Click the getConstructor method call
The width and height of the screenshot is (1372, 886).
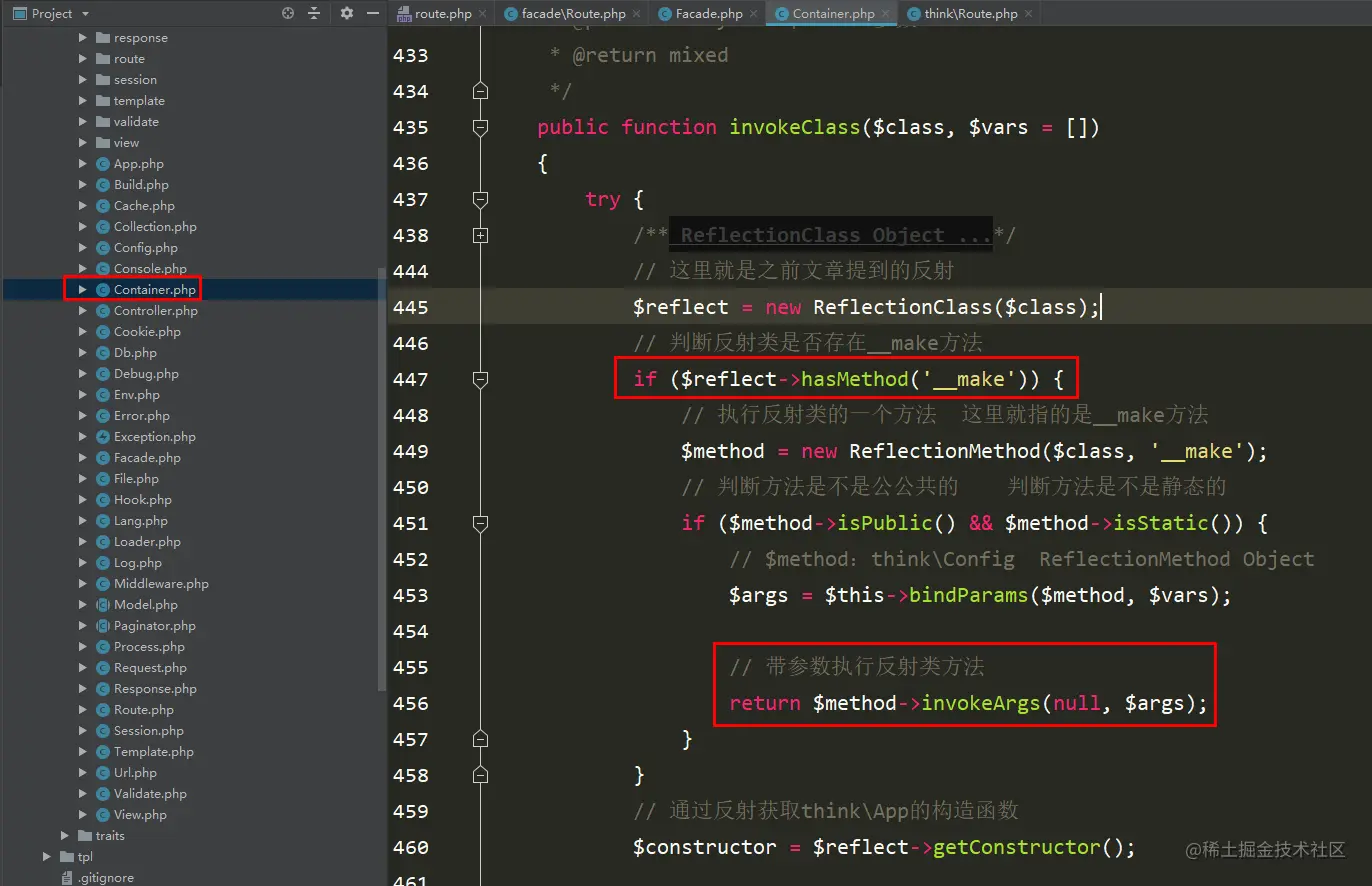point(1016,848)
